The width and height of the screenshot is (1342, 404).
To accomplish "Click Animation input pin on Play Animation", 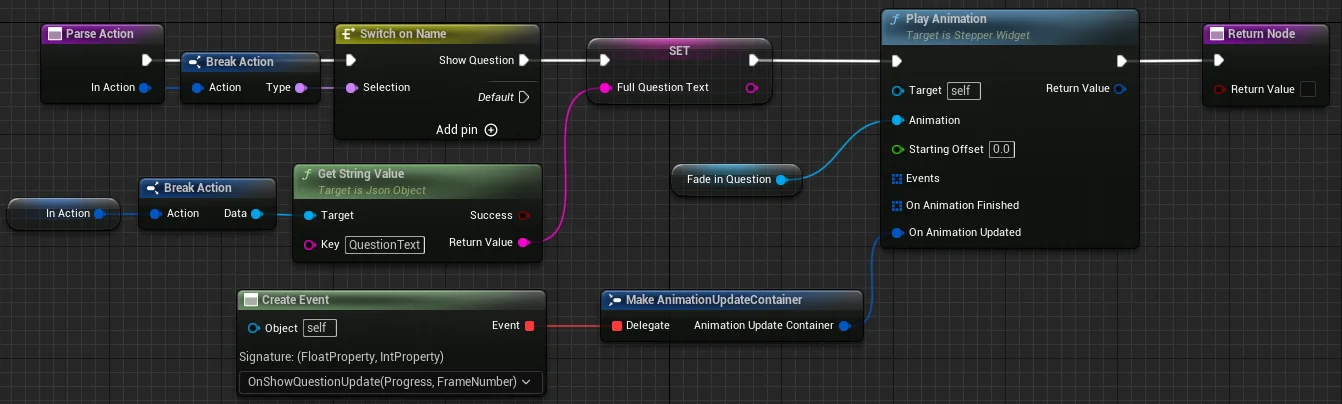I will (x=897, y=120).
